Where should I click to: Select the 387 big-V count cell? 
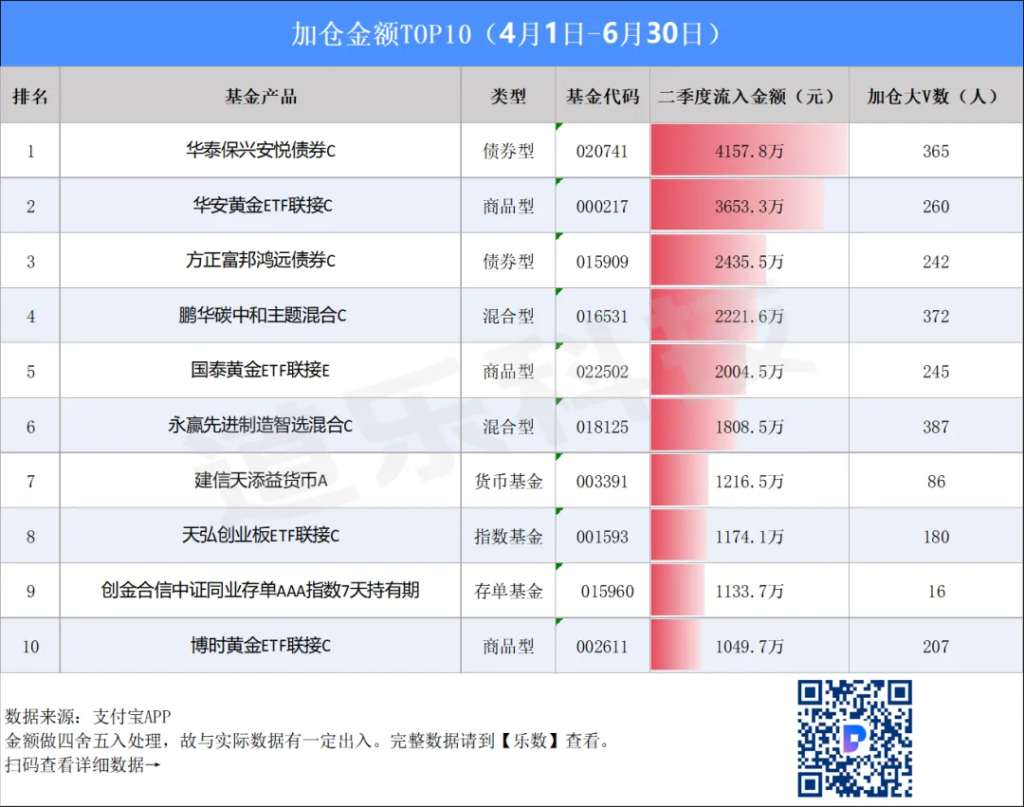click(935, 426)
